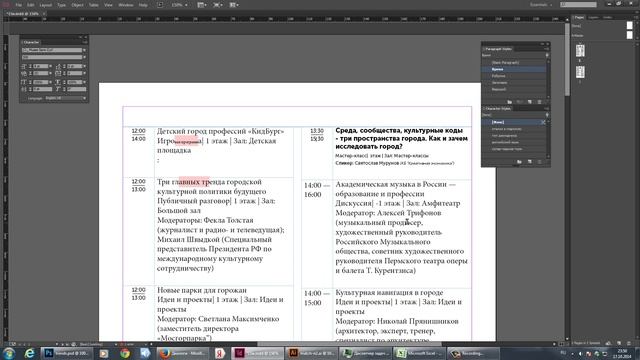Click the skew icon in Character panel
640x360 pixels.
[58, 89]
